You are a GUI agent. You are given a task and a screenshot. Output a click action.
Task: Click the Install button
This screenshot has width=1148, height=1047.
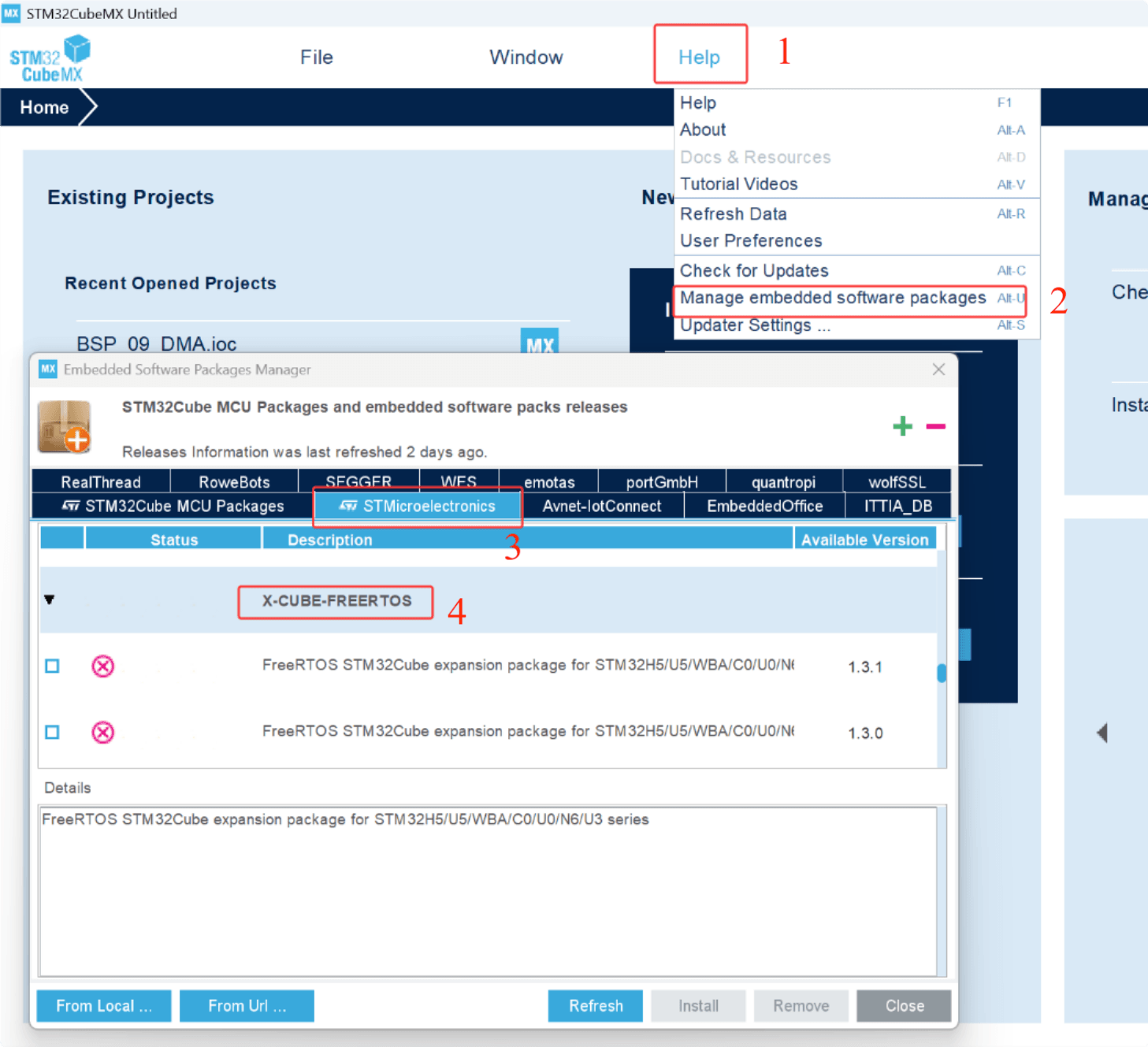699,1006
